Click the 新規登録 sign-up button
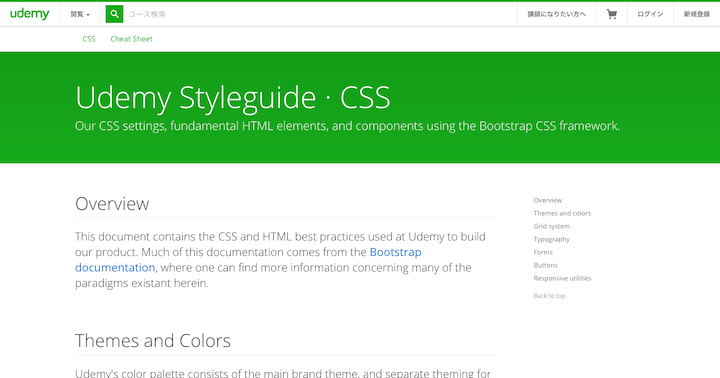This screenshot has height=378, width=720. tap(697, 14)
